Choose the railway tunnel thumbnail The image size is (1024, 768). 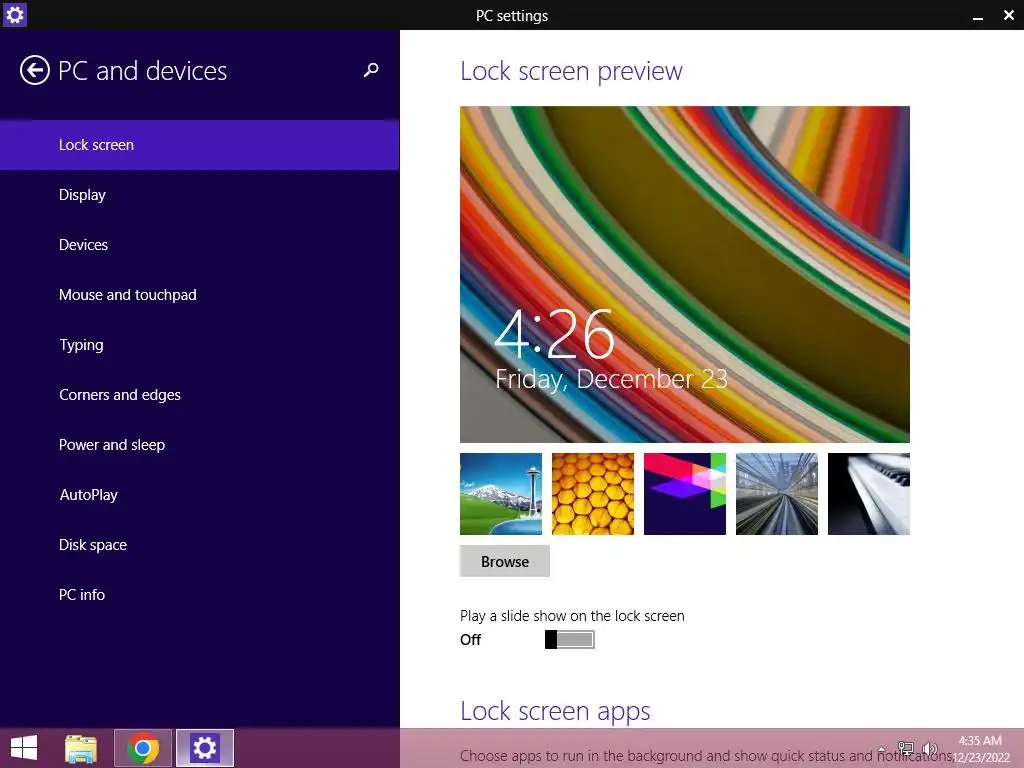(x=777, y=494)
